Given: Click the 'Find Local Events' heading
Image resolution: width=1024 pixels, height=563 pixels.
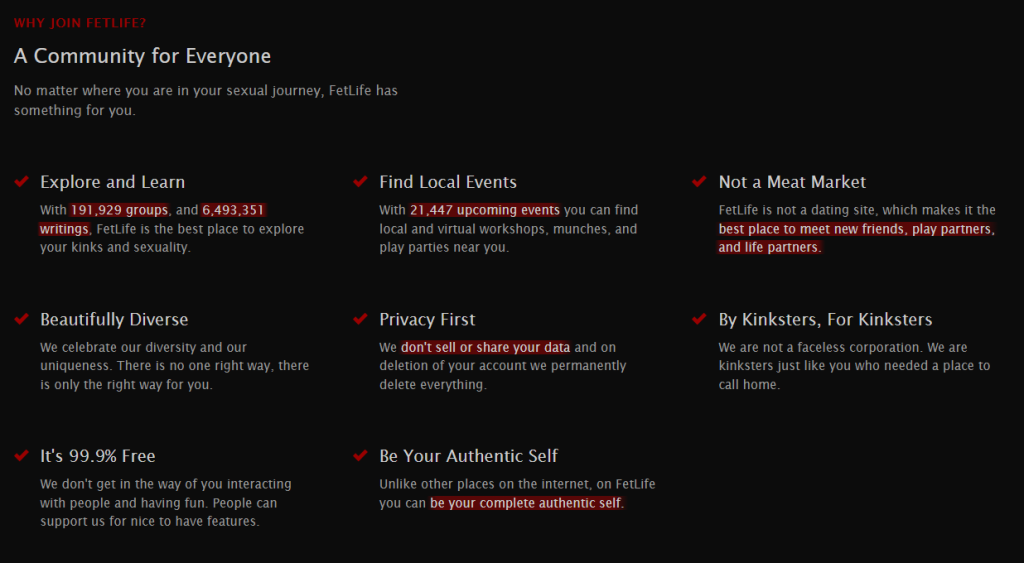Looking at the screenshot, I should 448,182.
